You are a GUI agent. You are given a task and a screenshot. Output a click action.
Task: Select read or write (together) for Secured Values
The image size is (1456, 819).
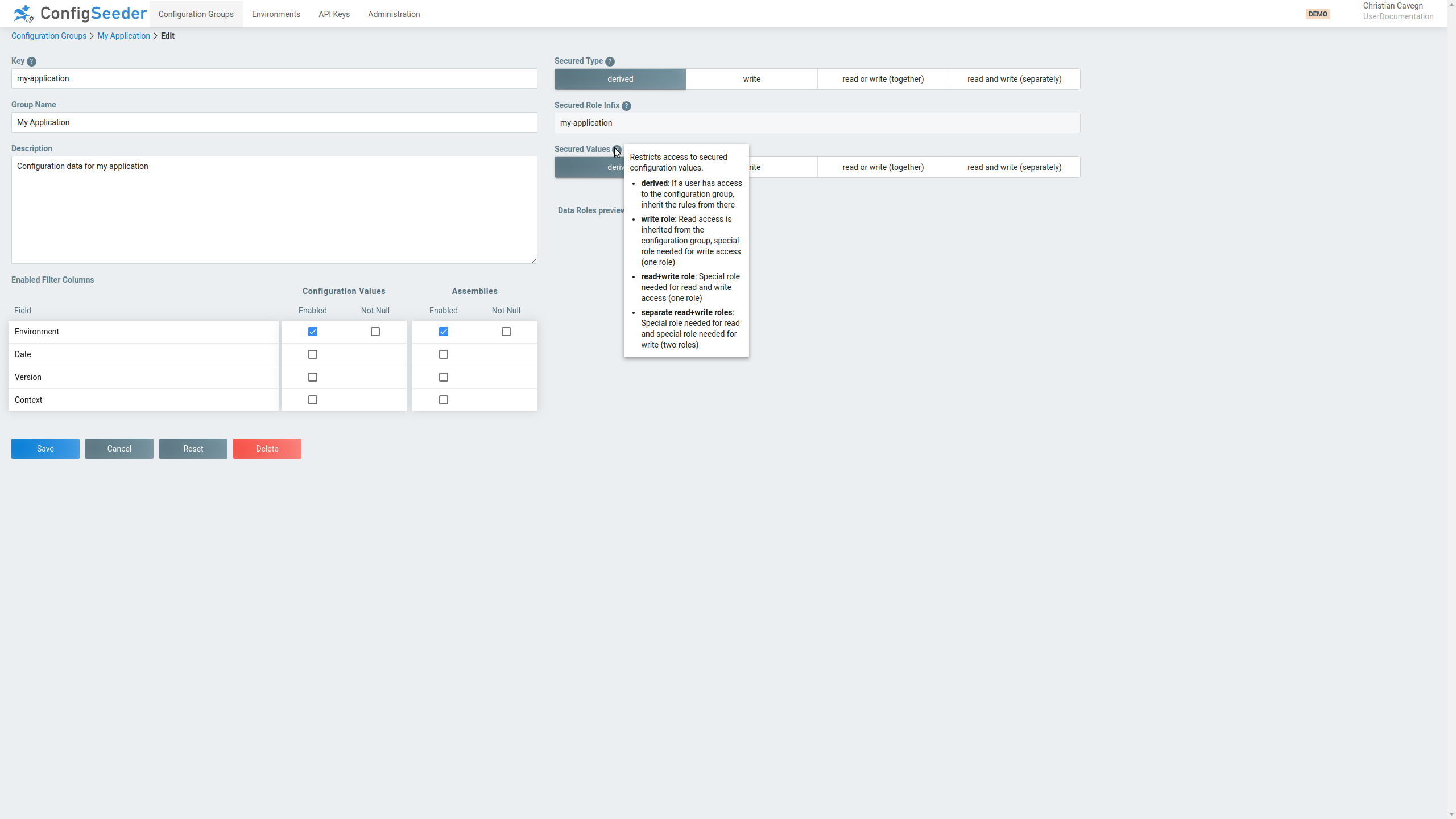[882, 167]
